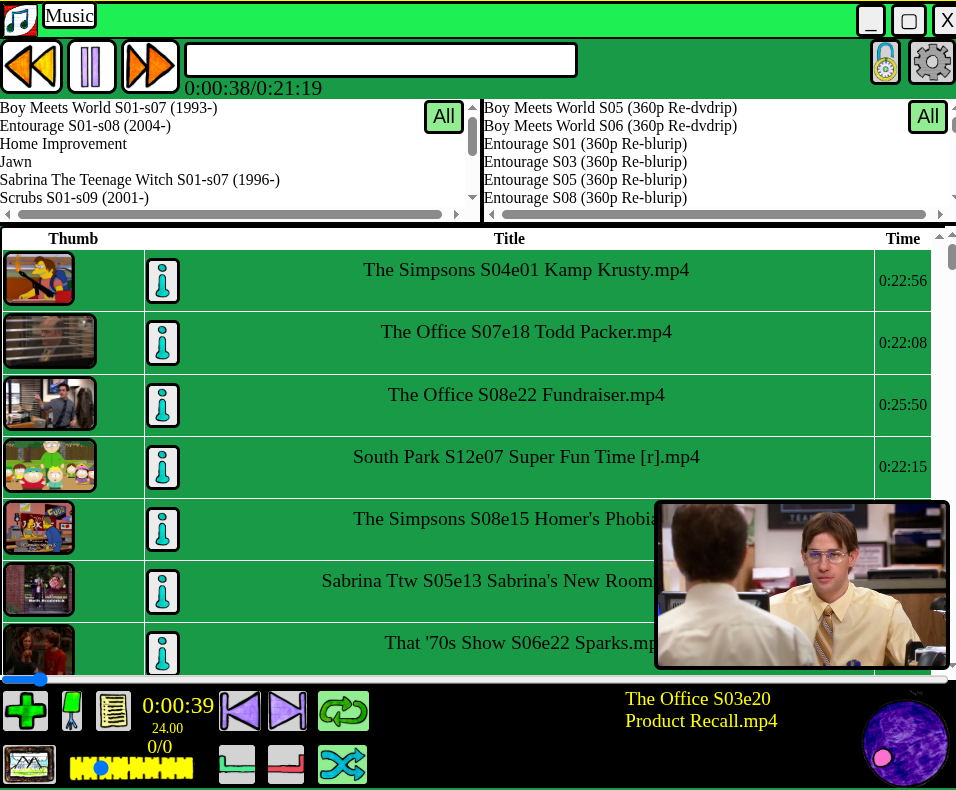This screenshot has width=956, height=790.
Task: Click The Office S08e22 Fundraiser thumbnail
Action: click(50, 403)
